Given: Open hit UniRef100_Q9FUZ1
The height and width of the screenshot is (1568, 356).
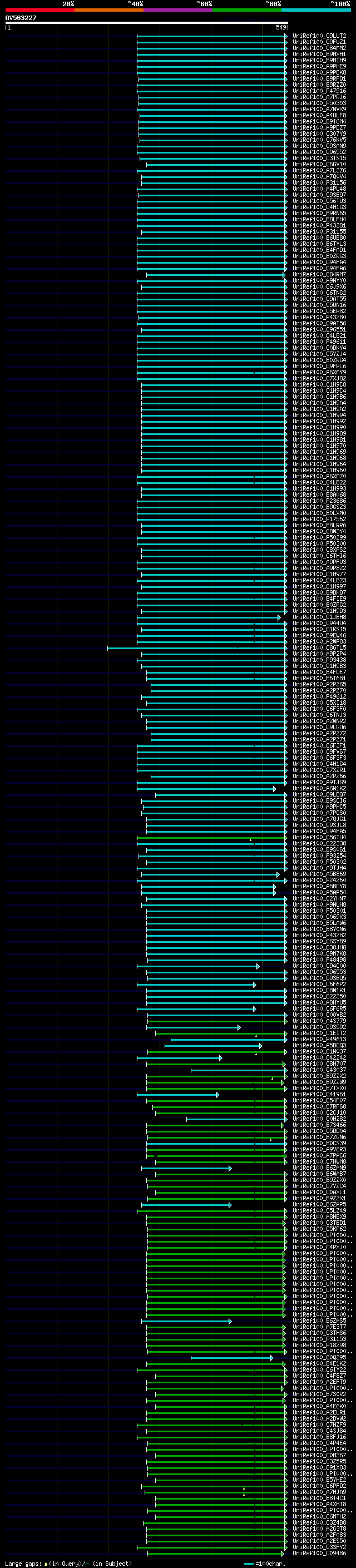Looking at the screenshot, I should tap(319, 42).
